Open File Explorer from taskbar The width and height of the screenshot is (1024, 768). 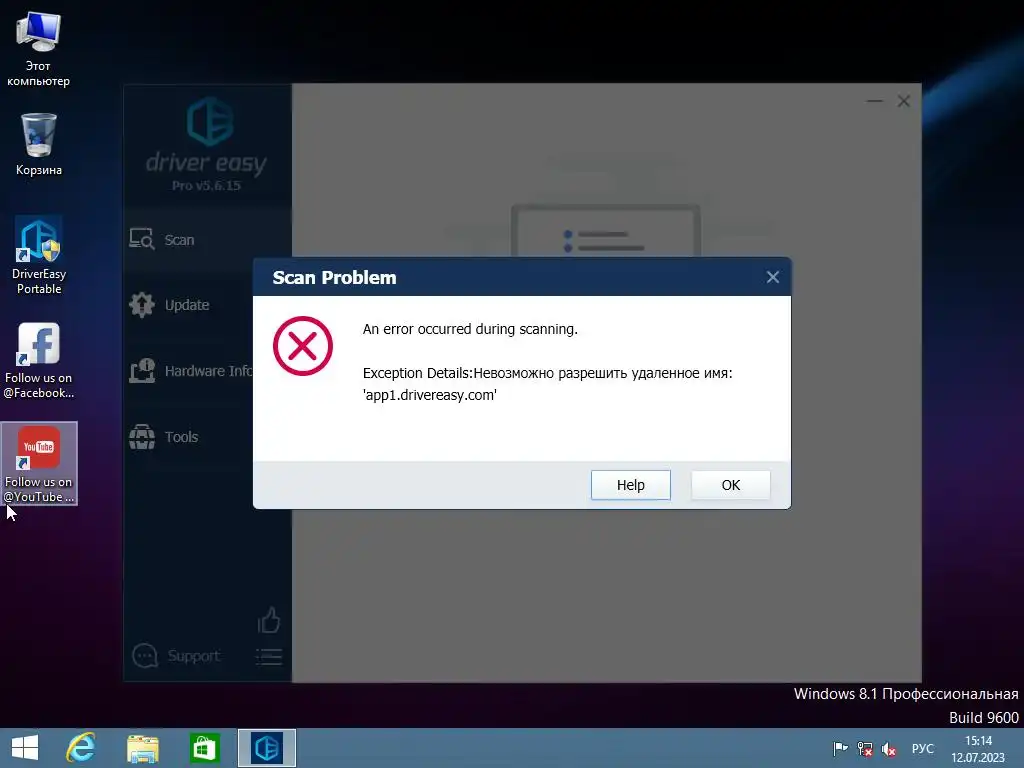click(x=143, y=748)
